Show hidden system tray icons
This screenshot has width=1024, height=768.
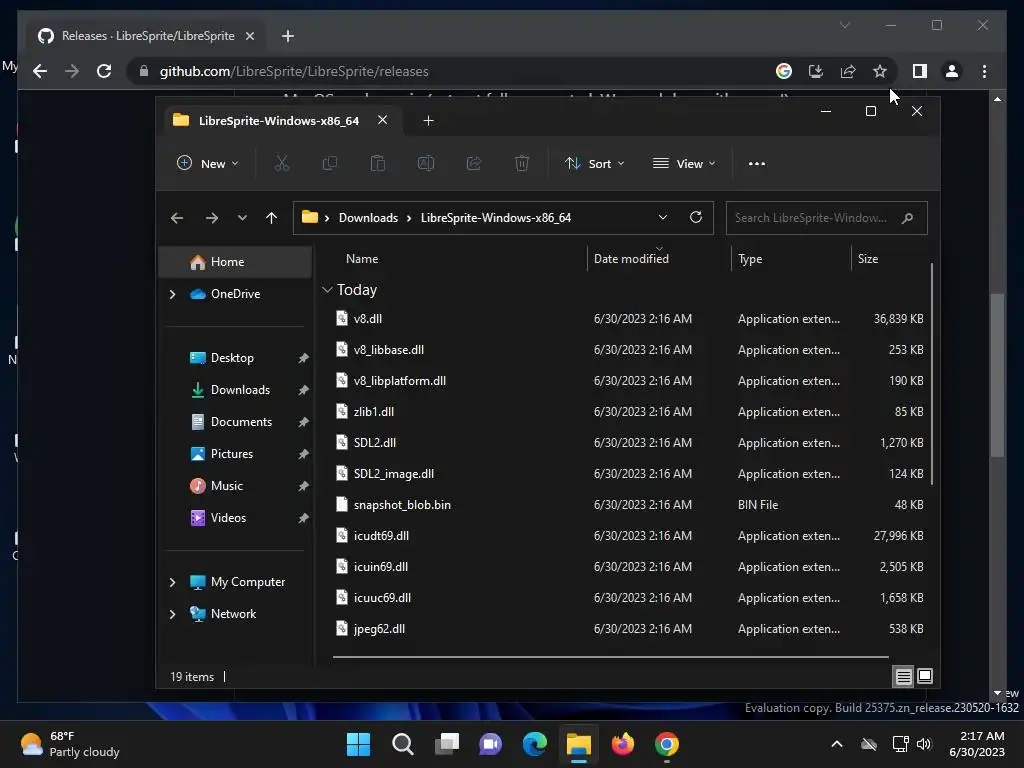pos(837,744)
